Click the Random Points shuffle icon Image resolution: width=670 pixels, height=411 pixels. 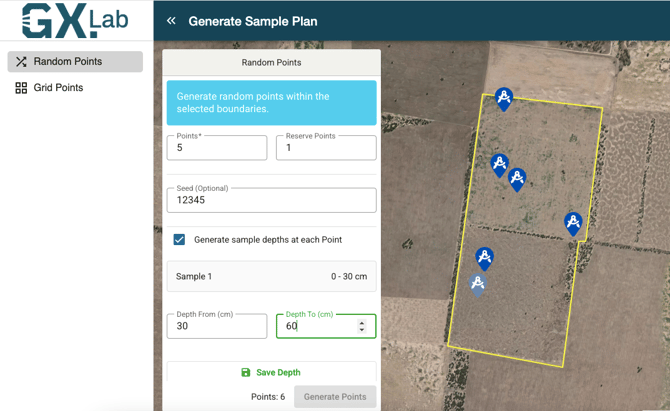pyautogui.click(x=21, y=62)
